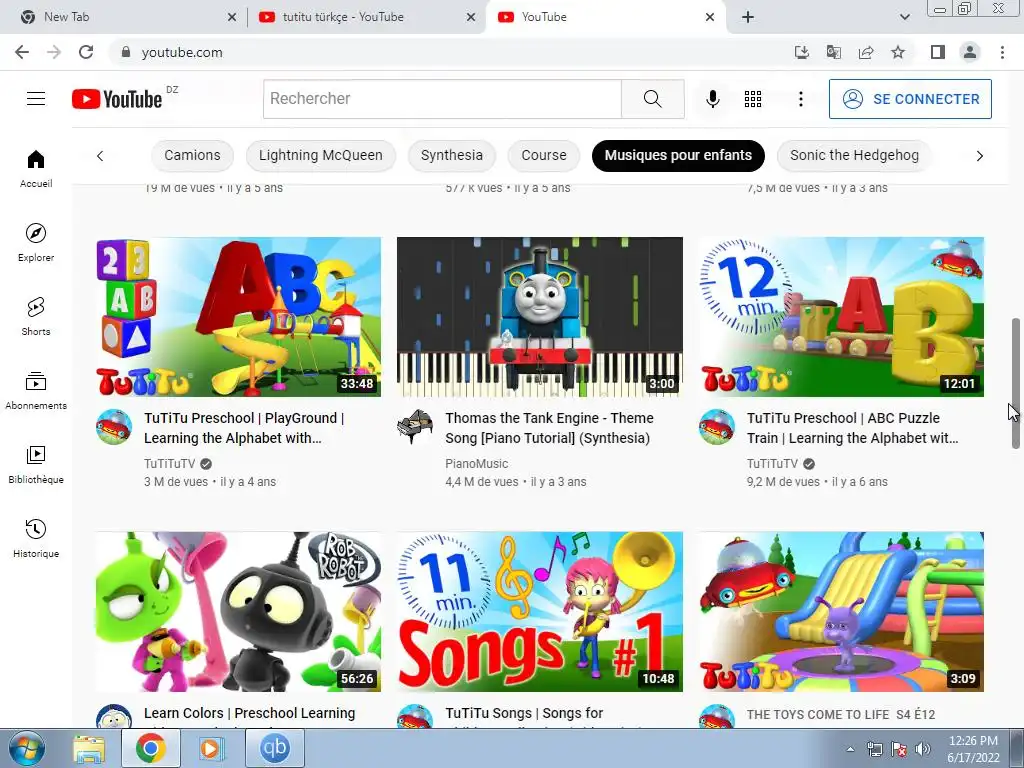Open the Songs #1 thumbnail 10:48
This screenshot has height=768, width=1024.
540,611
